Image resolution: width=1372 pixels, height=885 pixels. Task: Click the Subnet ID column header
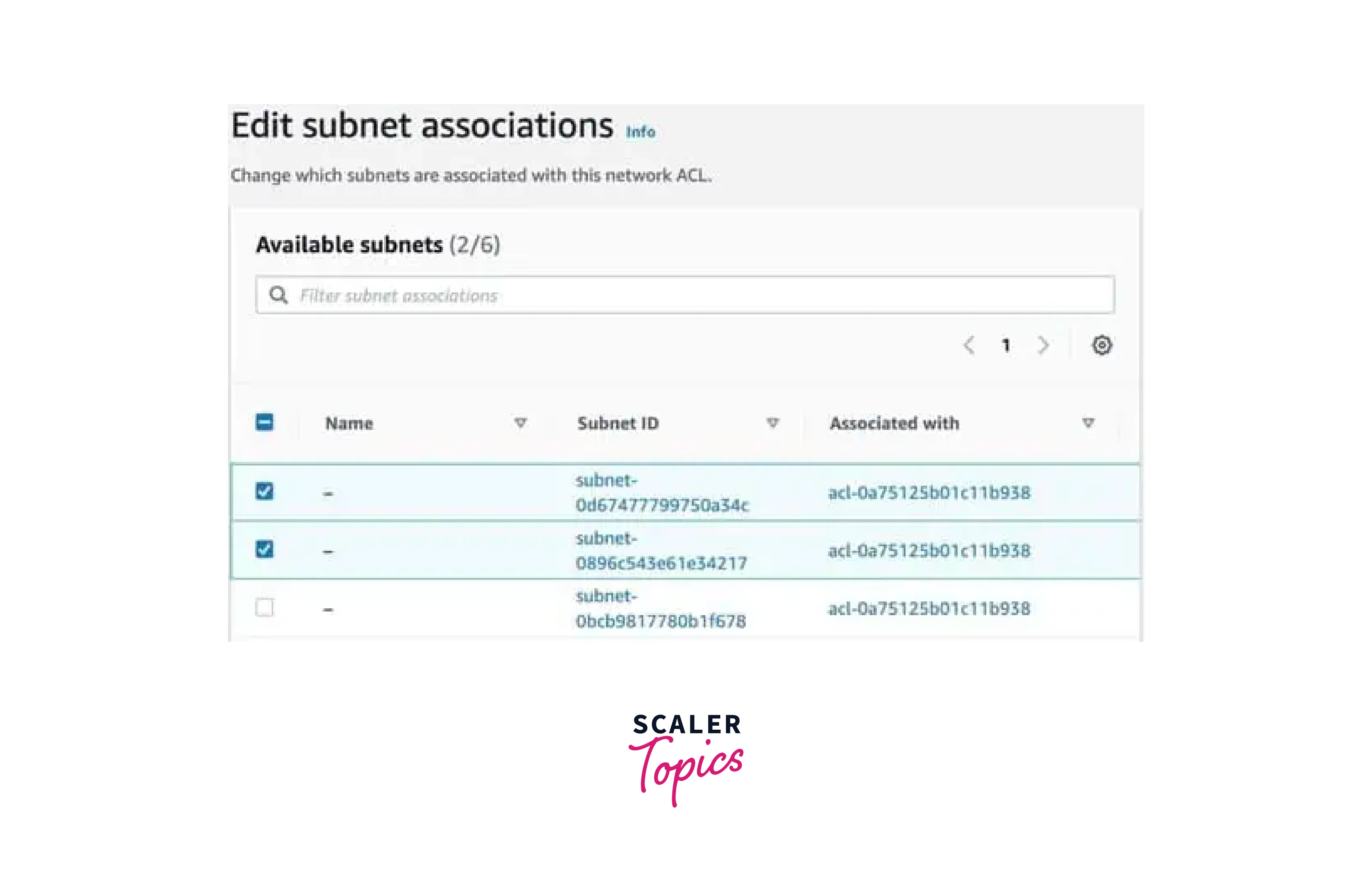618,424
